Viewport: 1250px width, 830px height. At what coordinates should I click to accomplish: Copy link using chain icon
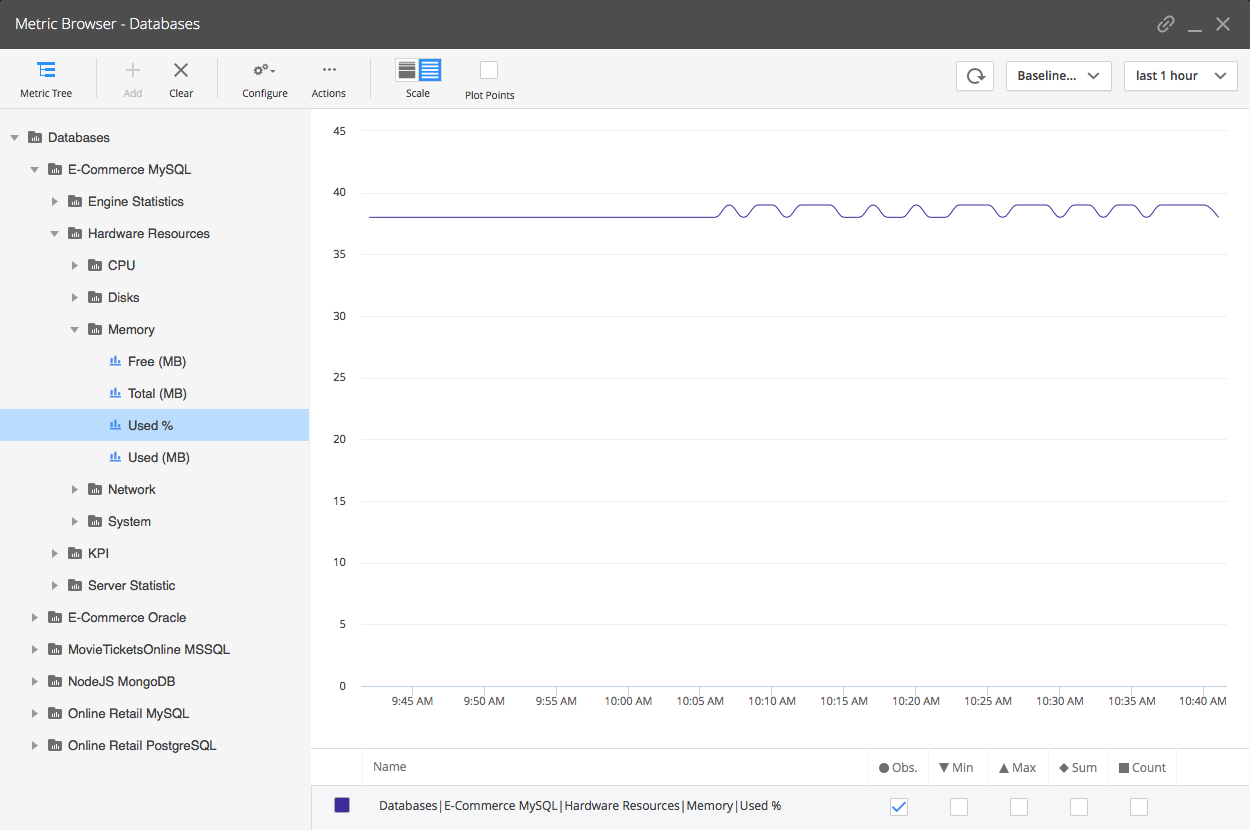[1165, 24]
